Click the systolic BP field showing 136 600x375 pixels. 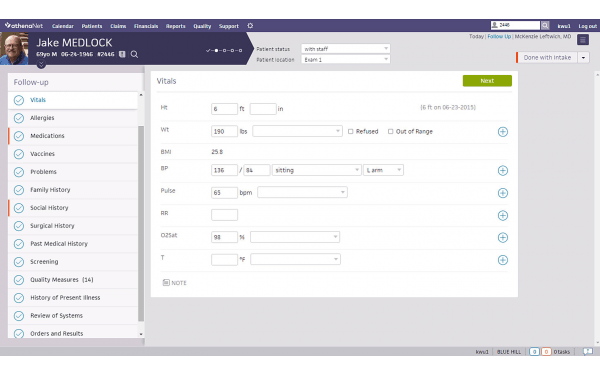point(224,170)
